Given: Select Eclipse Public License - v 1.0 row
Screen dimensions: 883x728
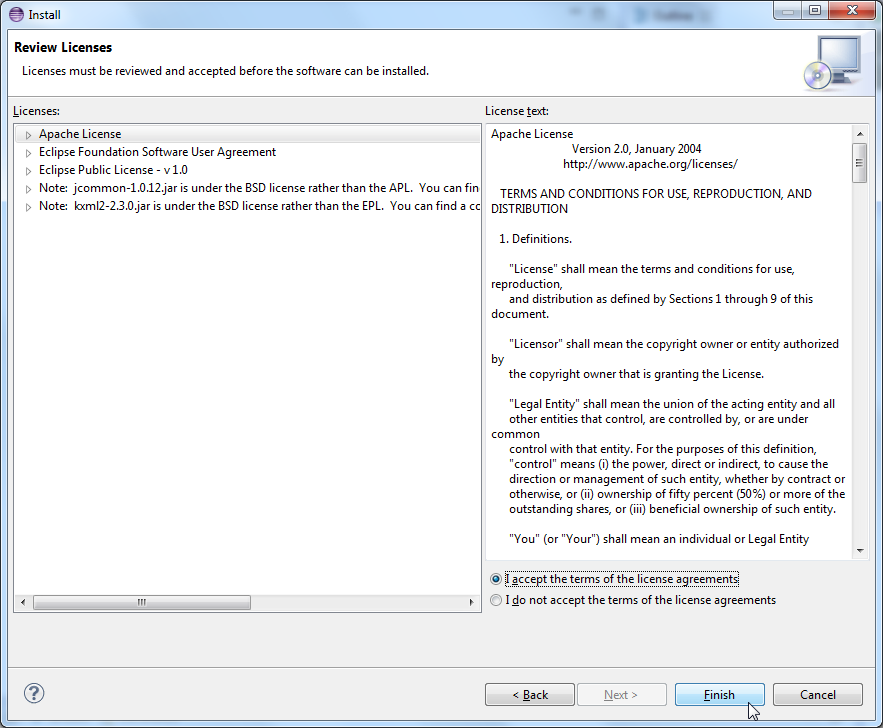Looking at the screenshot, I should pyautogui.click(x=248, y=170).
